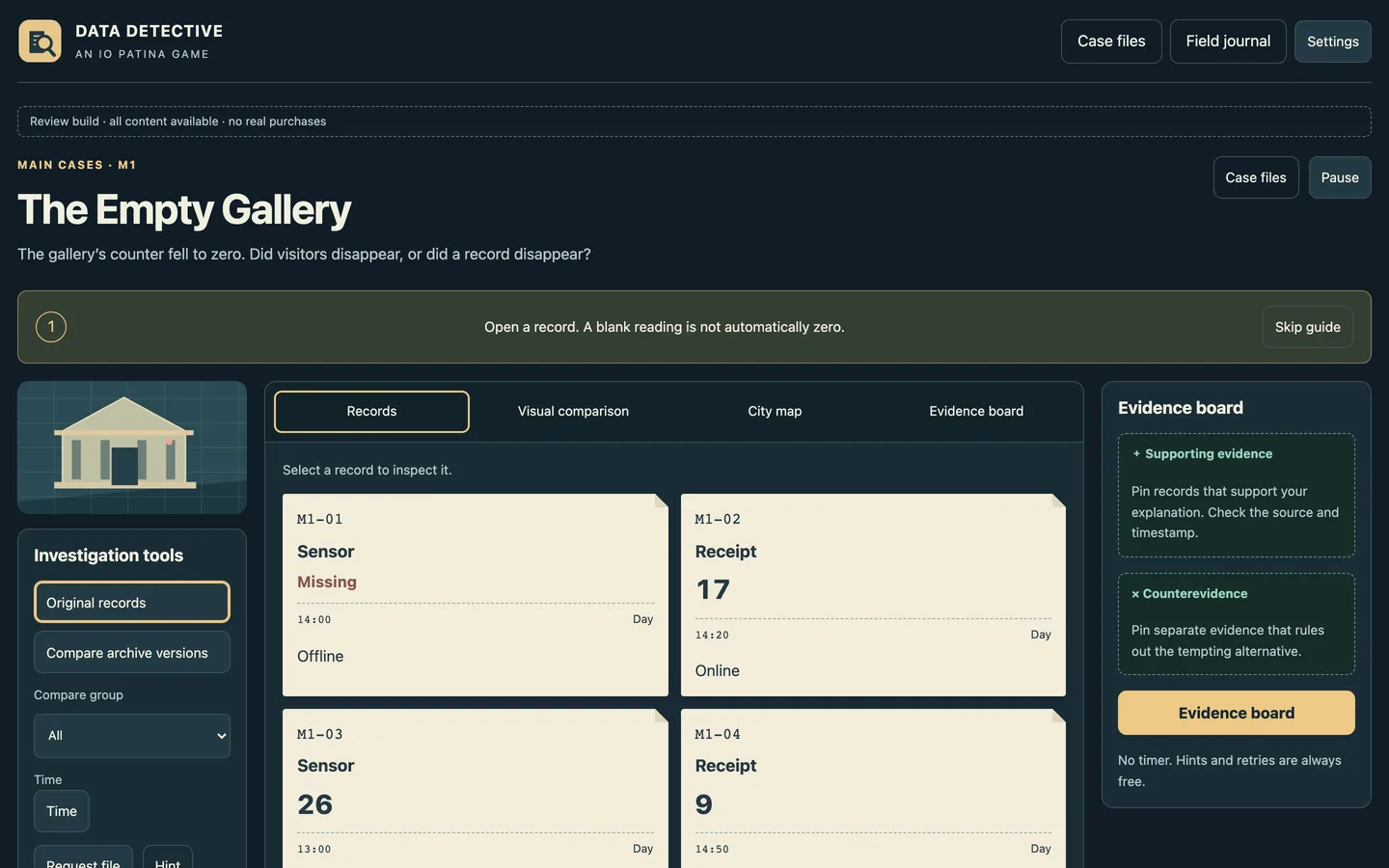The height and width of the screenshot is (868, 1389).
Task: Pause the case
Action: coord(1340,177)
